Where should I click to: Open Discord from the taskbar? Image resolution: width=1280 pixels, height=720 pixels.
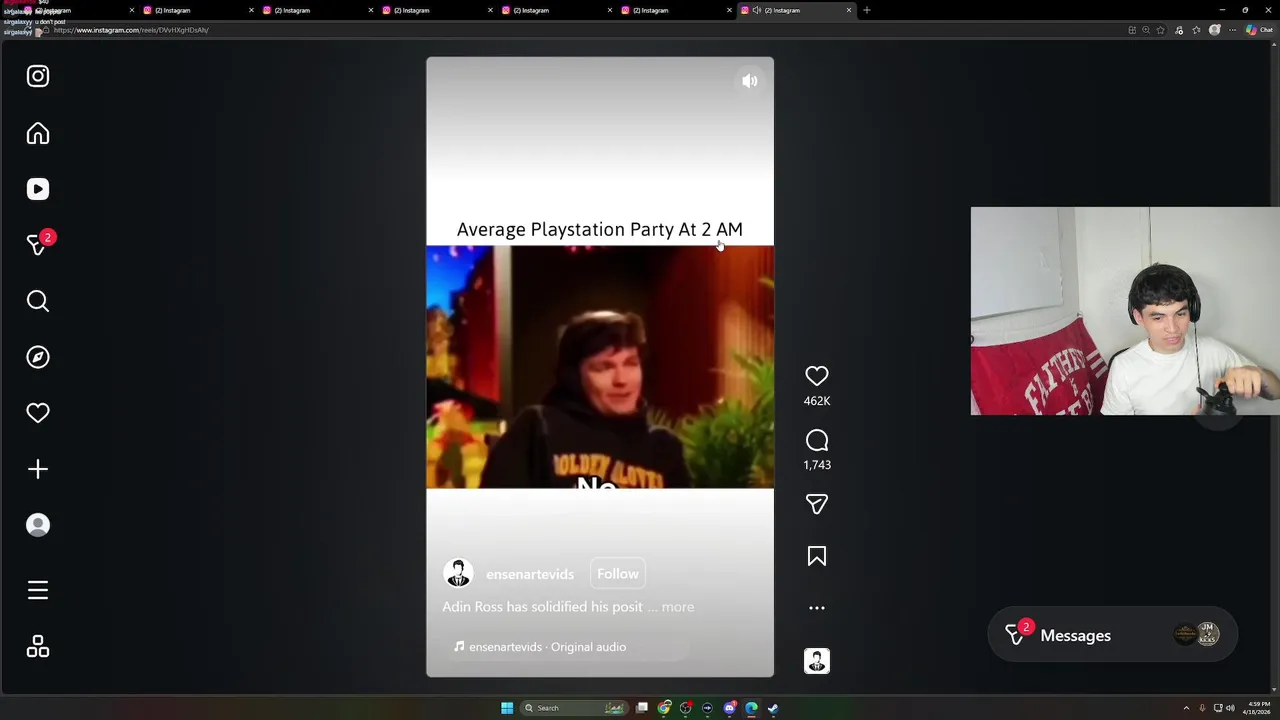tap(730, 708)
